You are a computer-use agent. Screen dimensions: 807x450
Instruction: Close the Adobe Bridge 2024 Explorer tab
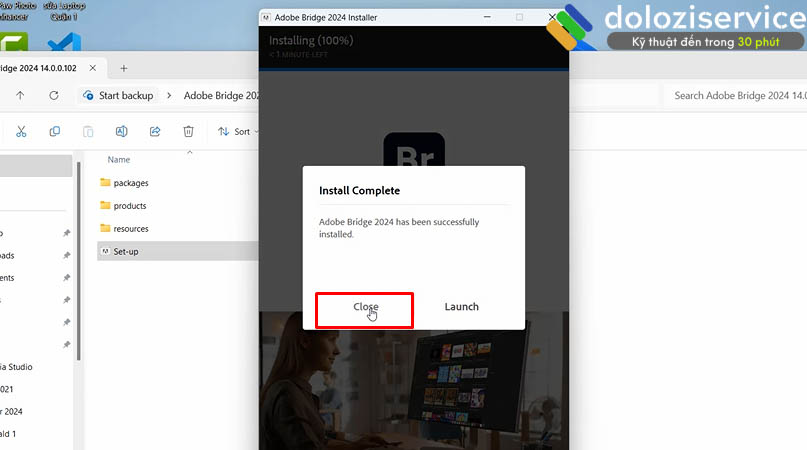[x=92, y=68]
